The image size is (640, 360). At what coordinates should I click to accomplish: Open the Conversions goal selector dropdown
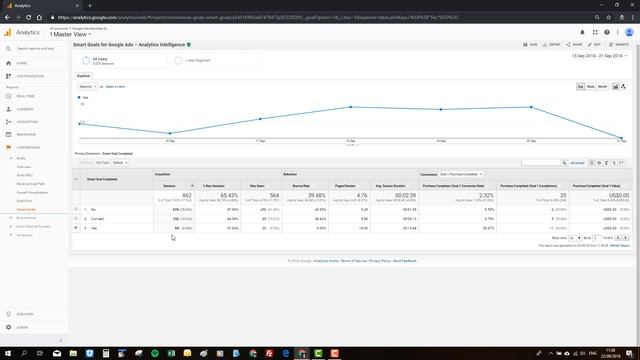tap(461, 174)
